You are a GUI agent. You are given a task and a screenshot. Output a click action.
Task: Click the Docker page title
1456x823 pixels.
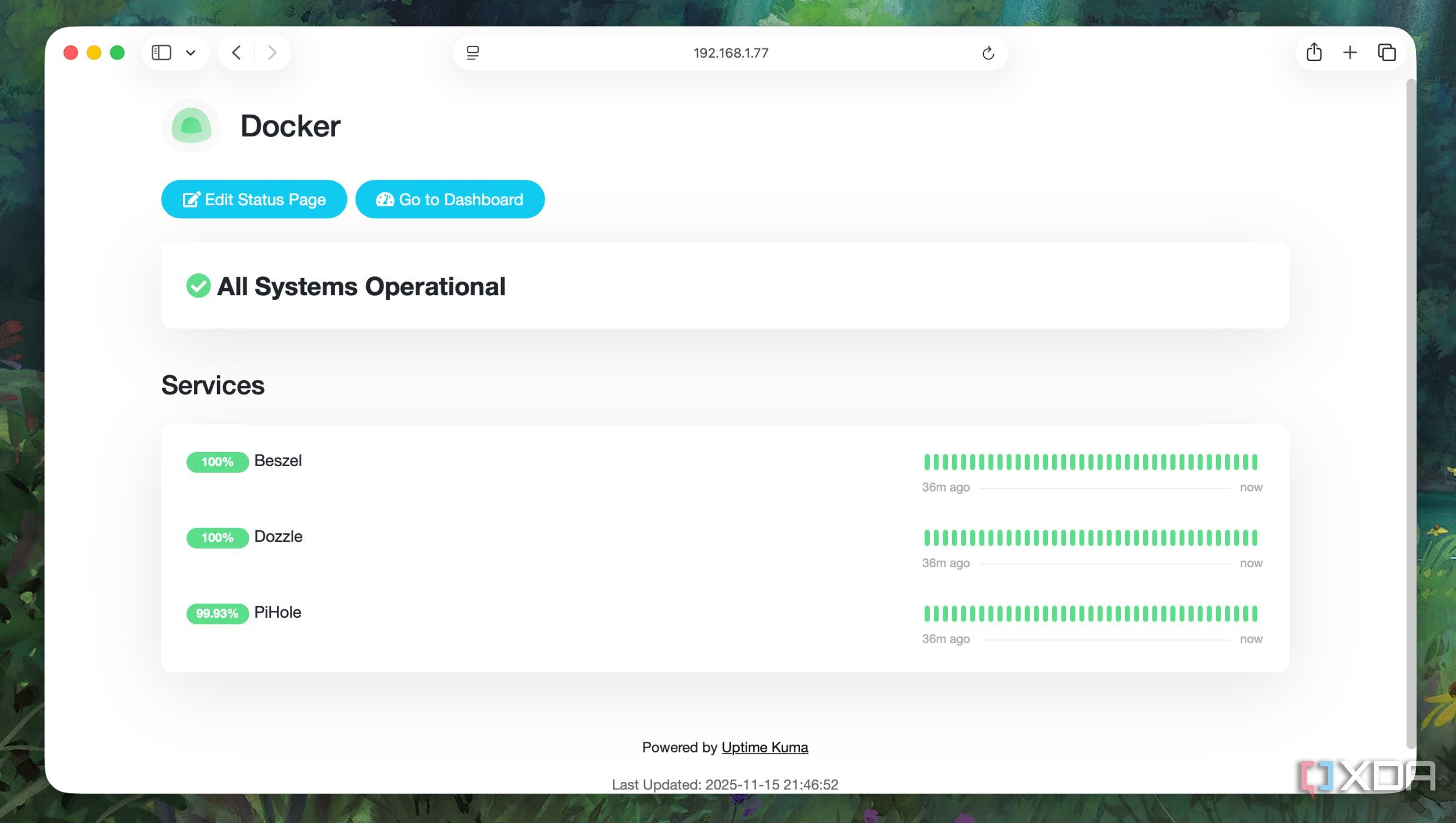[290, 126]
